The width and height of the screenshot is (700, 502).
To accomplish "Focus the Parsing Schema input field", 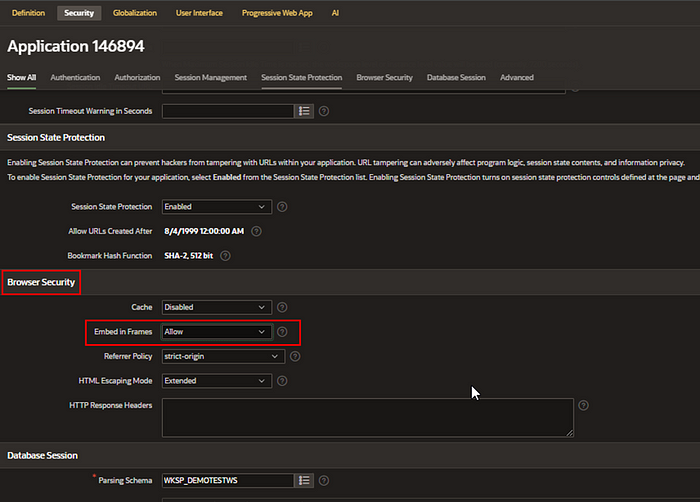I will click(x=228, y=481).
